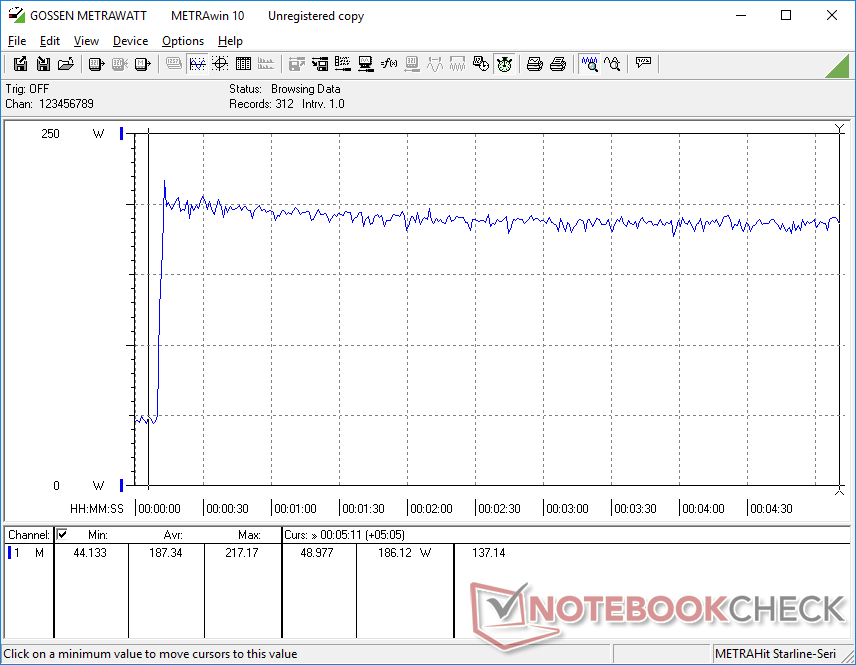Image resolution: width=856 pixels, height=665 pixels.
Task: Click the 00:02:30 time axis label
Action: 499,509
